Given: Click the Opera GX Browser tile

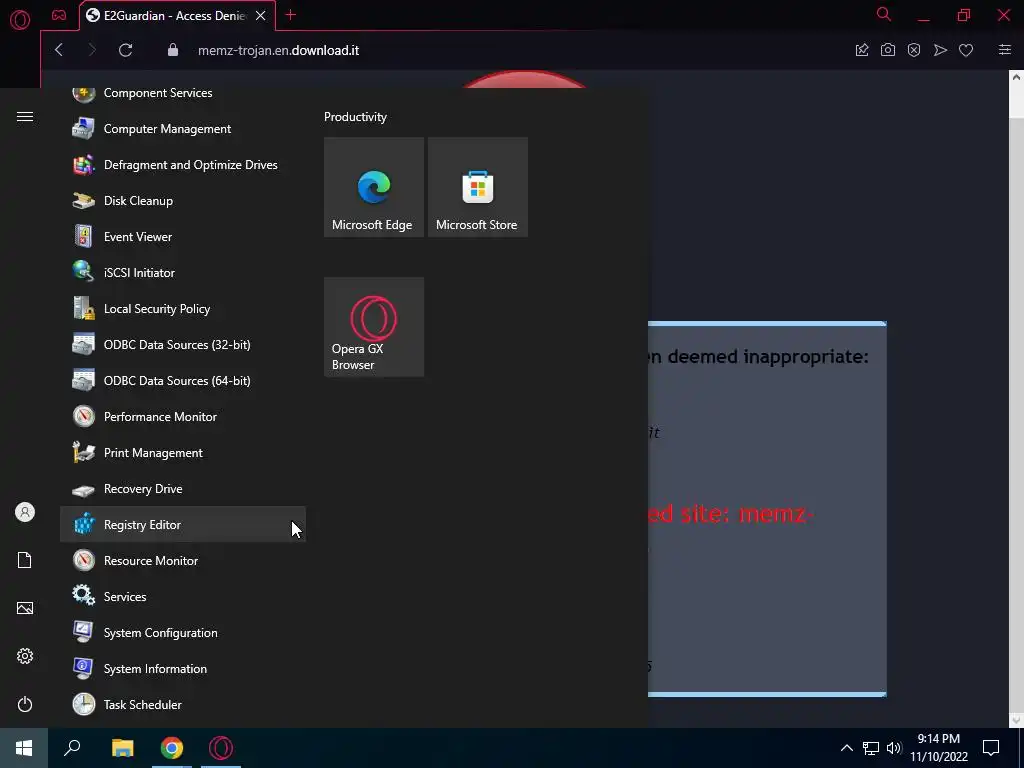Looking at the screenshot, I should [x=374, y=327].
